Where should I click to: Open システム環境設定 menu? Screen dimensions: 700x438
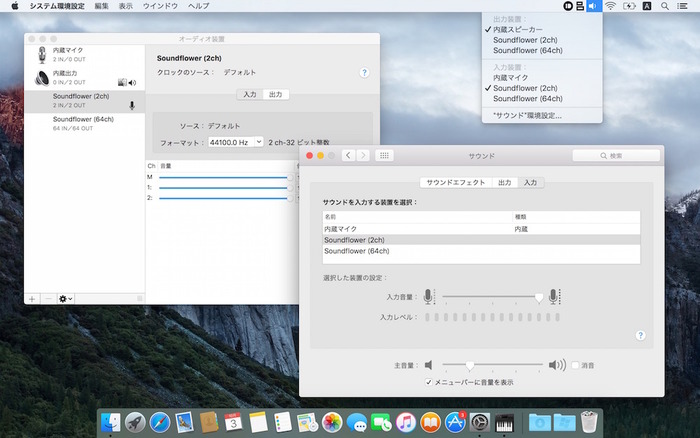[x=57, y=6]
